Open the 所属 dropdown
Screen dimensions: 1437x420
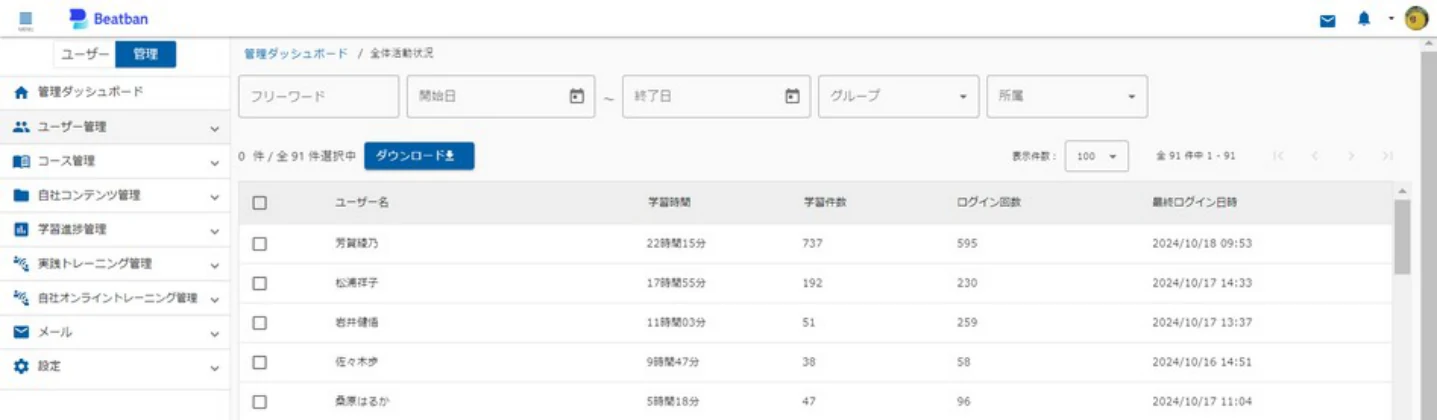pyautogui.click(x=1067, y=96)
